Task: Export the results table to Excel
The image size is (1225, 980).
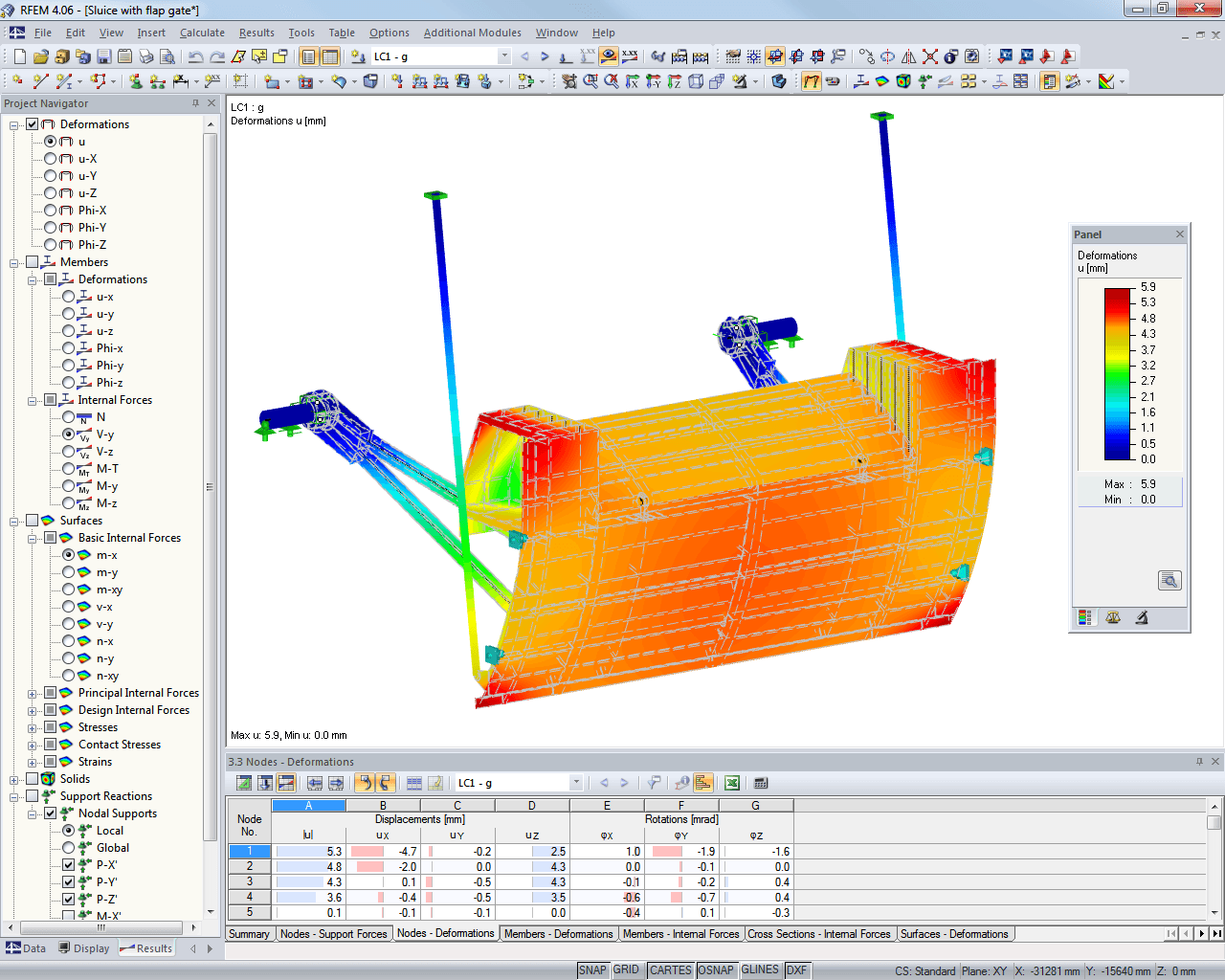Action: pyautogui.click(x=731, y=783)
